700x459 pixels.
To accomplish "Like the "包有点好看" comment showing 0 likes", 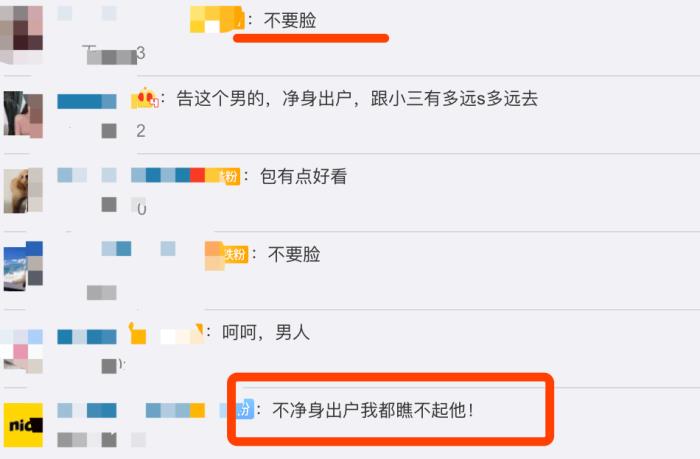I will coord(109,204).
